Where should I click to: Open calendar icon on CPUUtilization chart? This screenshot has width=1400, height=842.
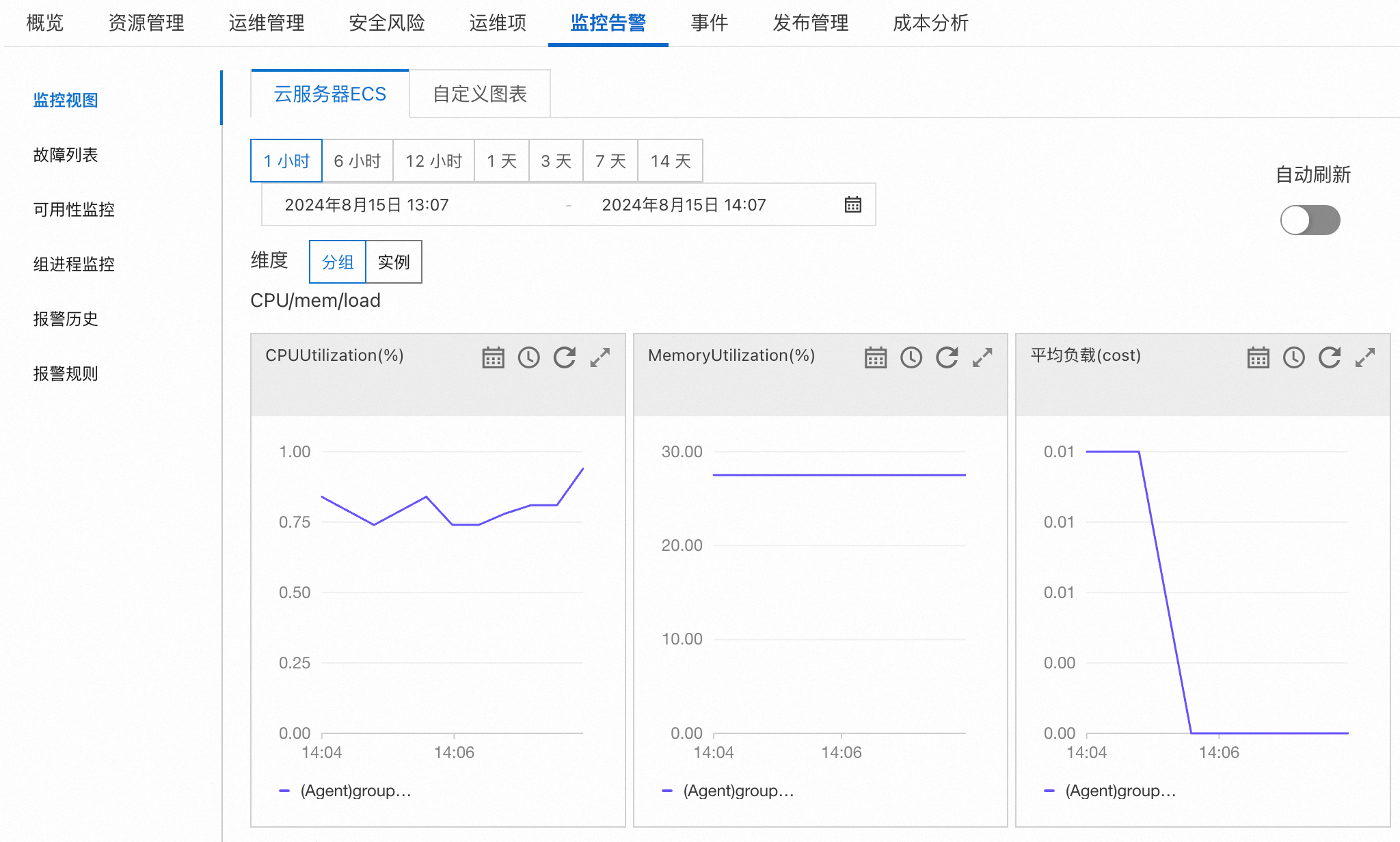(493, 357)
